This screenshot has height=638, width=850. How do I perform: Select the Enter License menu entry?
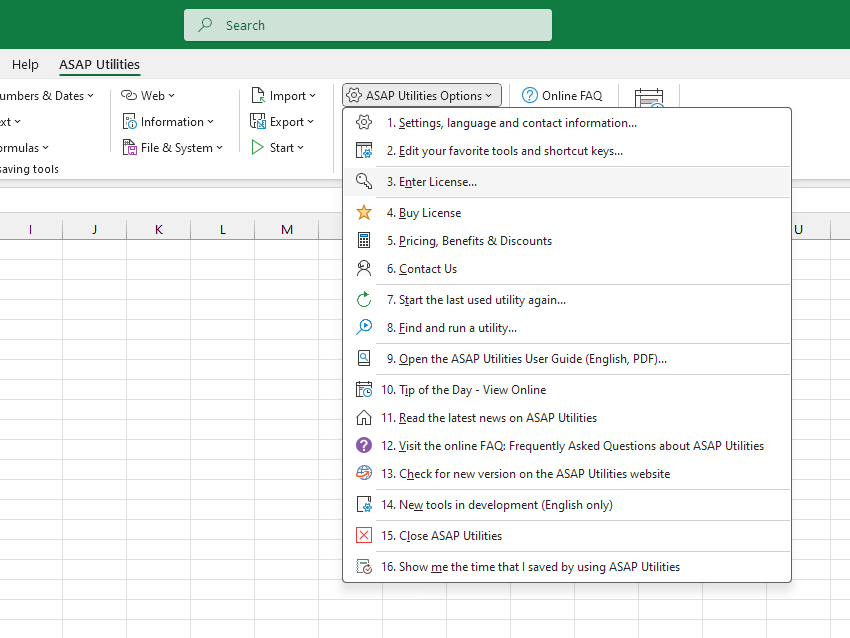coord(567,182)
